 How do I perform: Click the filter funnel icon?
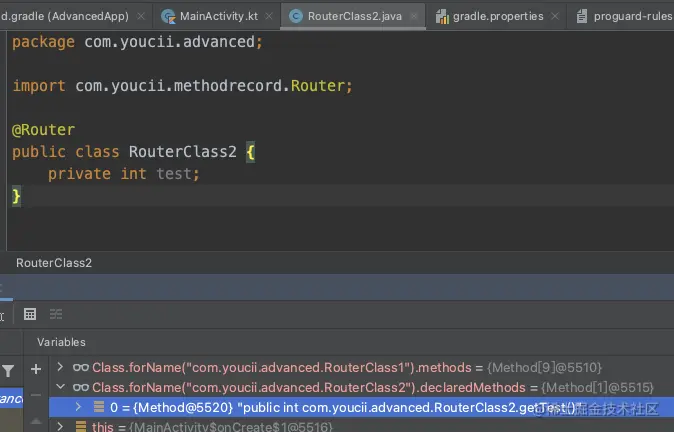(8, 371)
